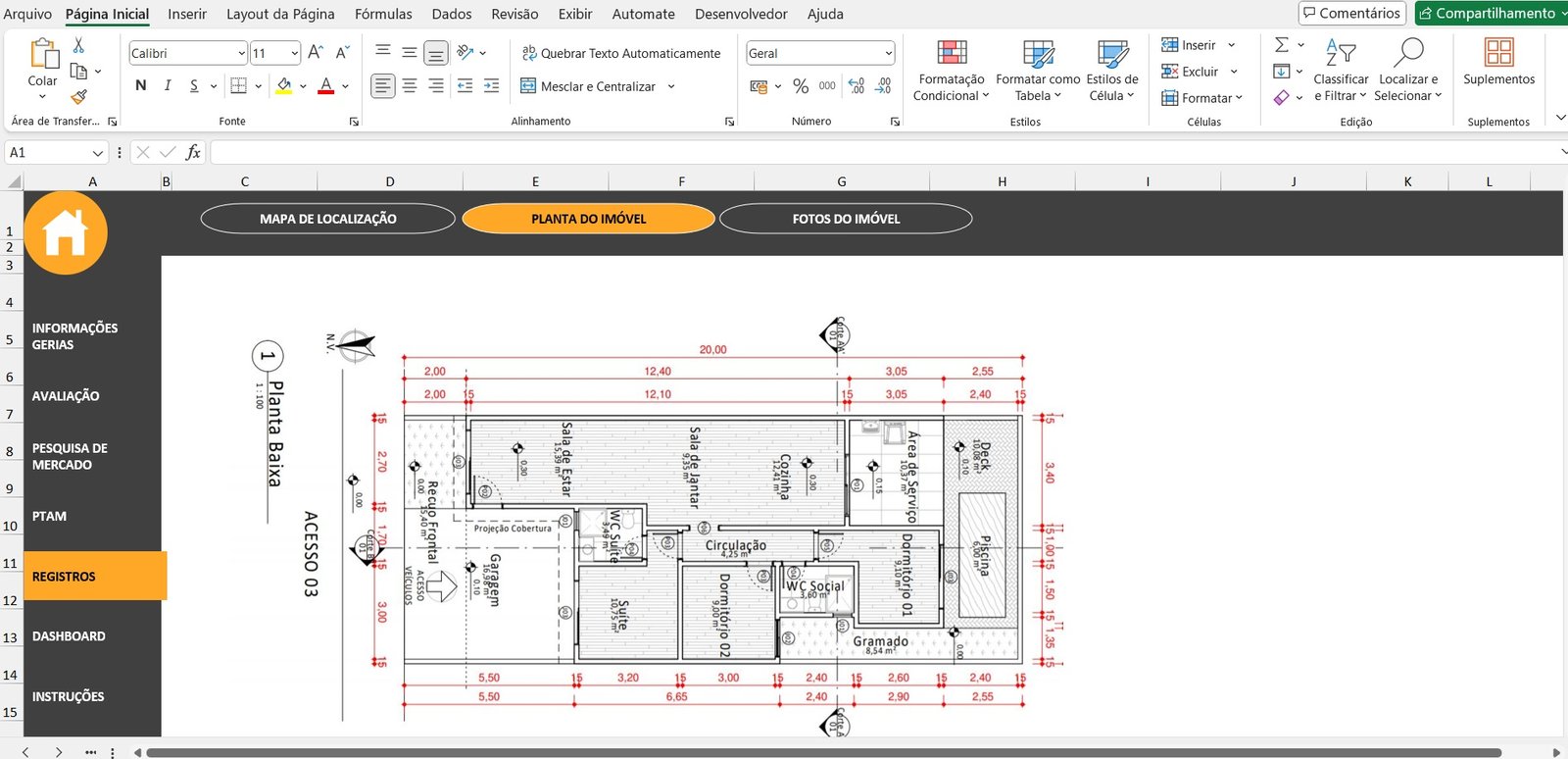
Task: Switch to the Layout da Página tab
Action: (x=280, y=14)
